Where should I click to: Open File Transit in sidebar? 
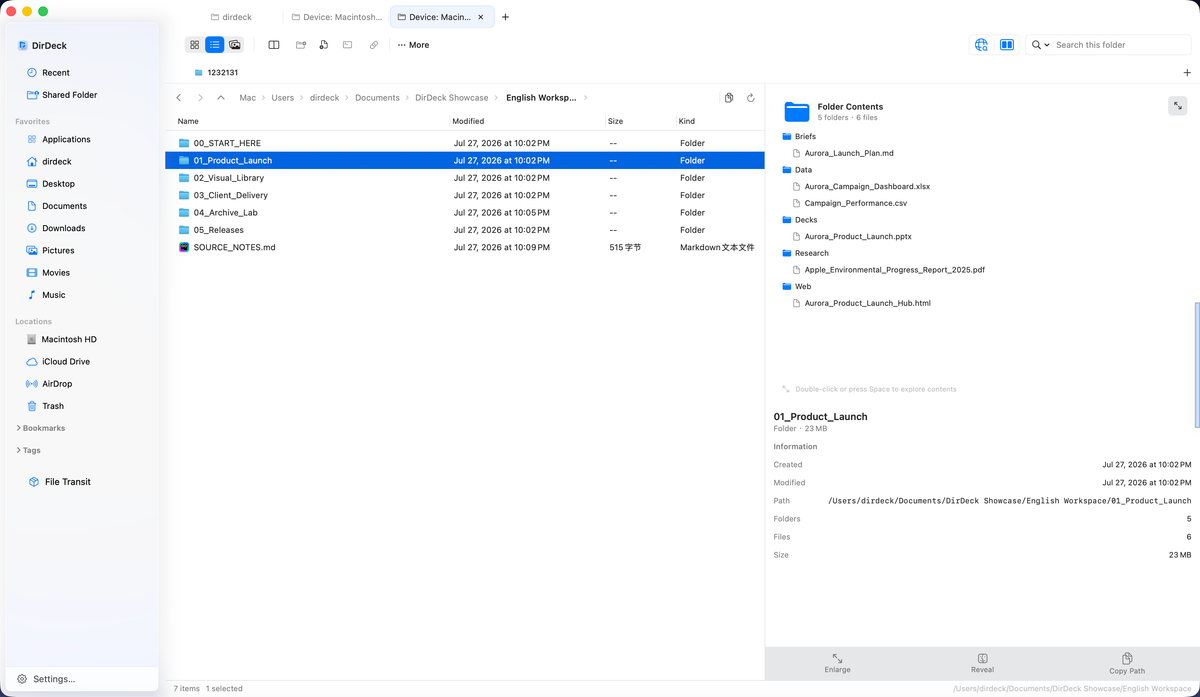click(67, 482)
